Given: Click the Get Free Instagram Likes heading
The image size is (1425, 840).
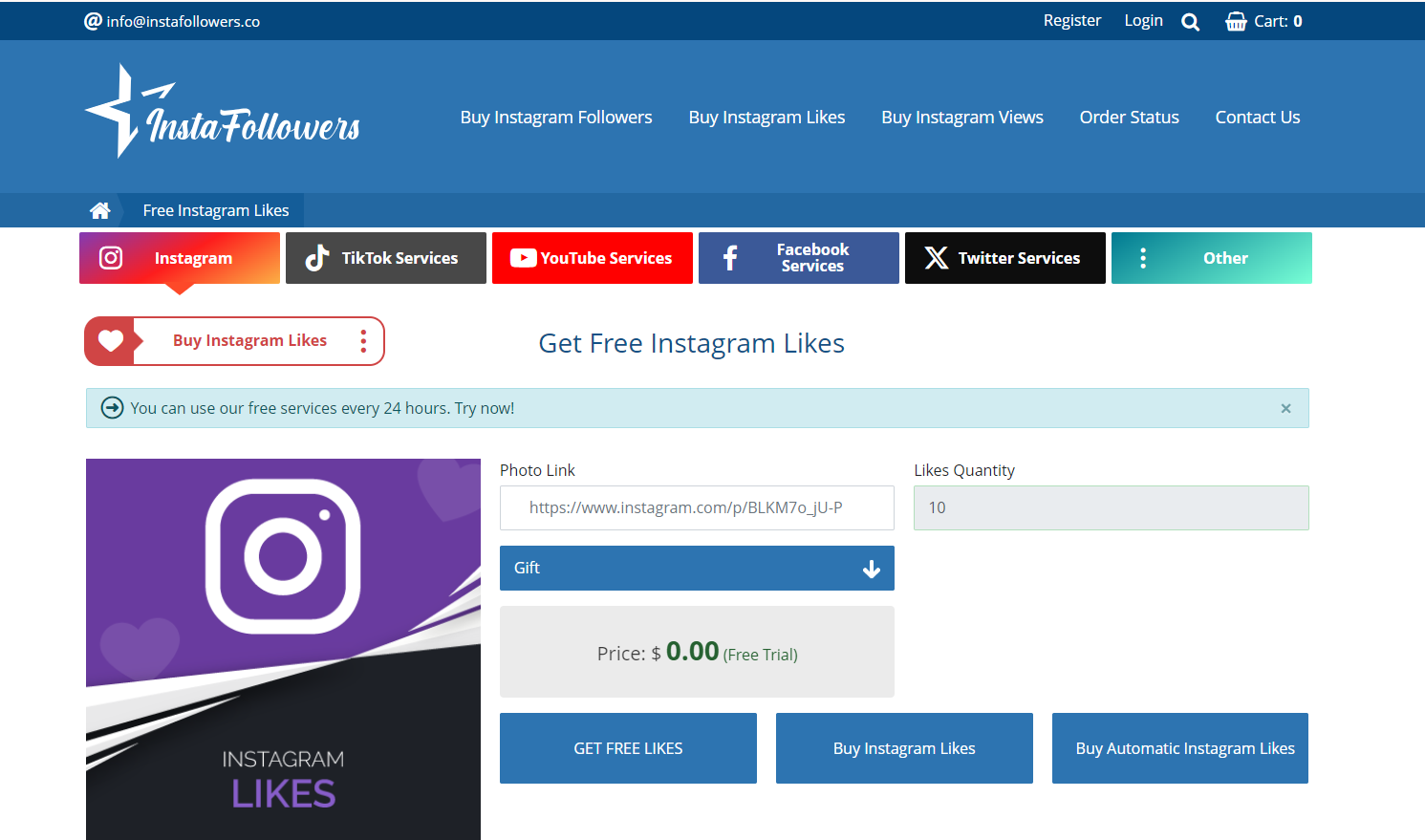Looking at the screenshot, I should pos(692,343).
